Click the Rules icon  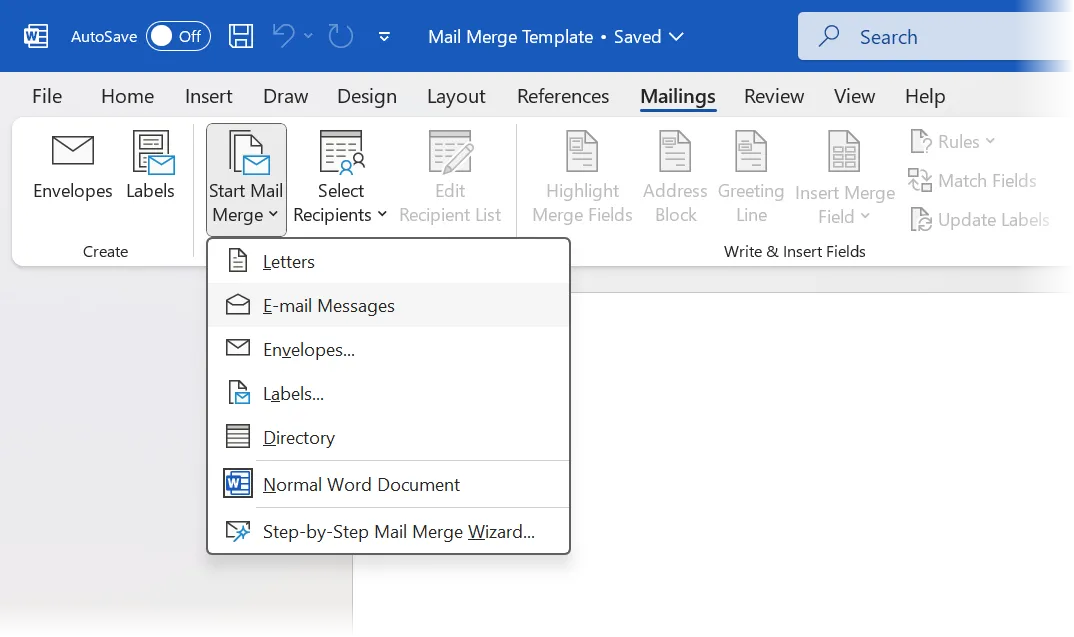(x=921, y=141)
